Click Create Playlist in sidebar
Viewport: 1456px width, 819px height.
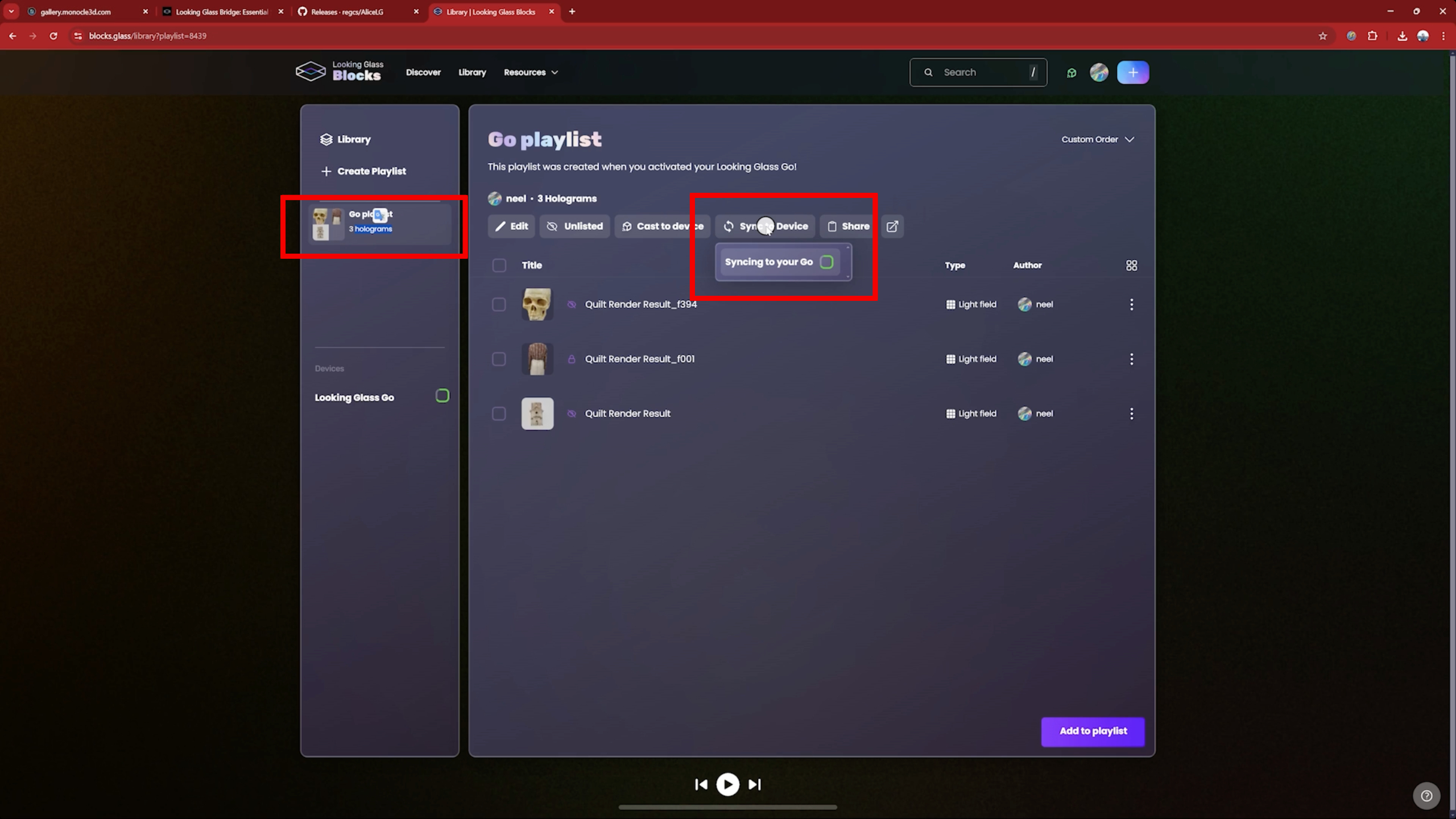click(364, 171)
